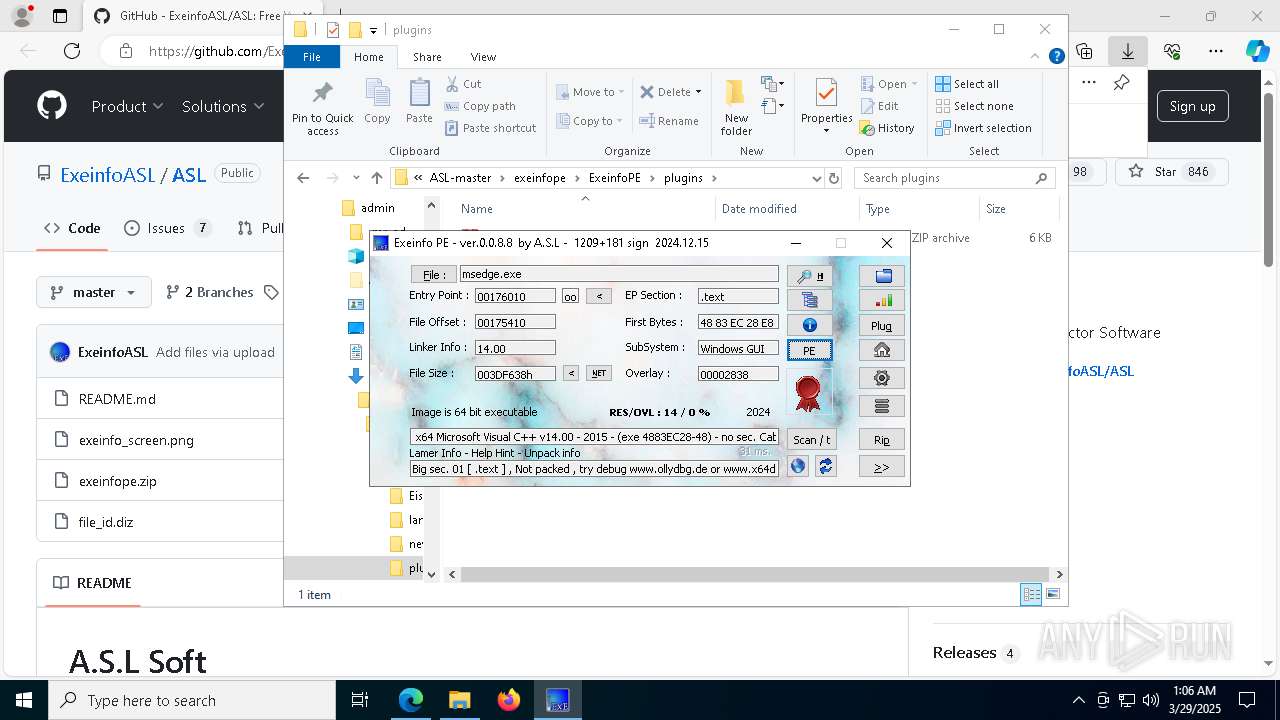The image size is (1280, 720).
Task: Open Microsoft Edge from the taskbar
Action: click(411, 700)
